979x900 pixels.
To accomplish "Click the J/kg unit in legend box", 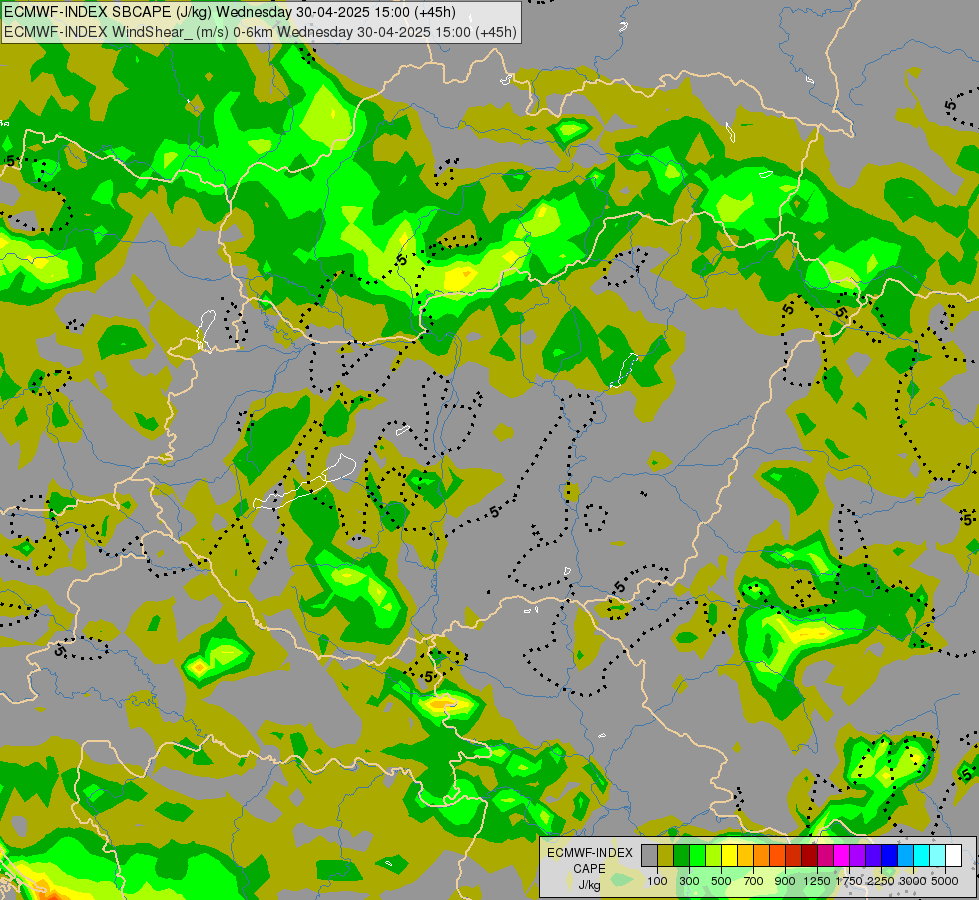I will 589,885.
